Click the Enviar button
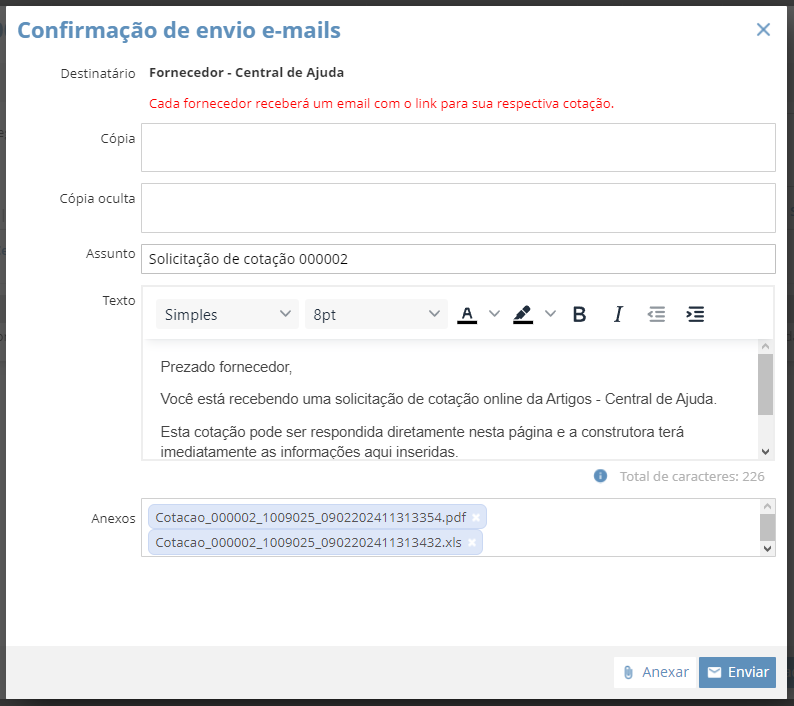Image resolution: width=794 pixels, height=706 pixels. tap(737, 672)
